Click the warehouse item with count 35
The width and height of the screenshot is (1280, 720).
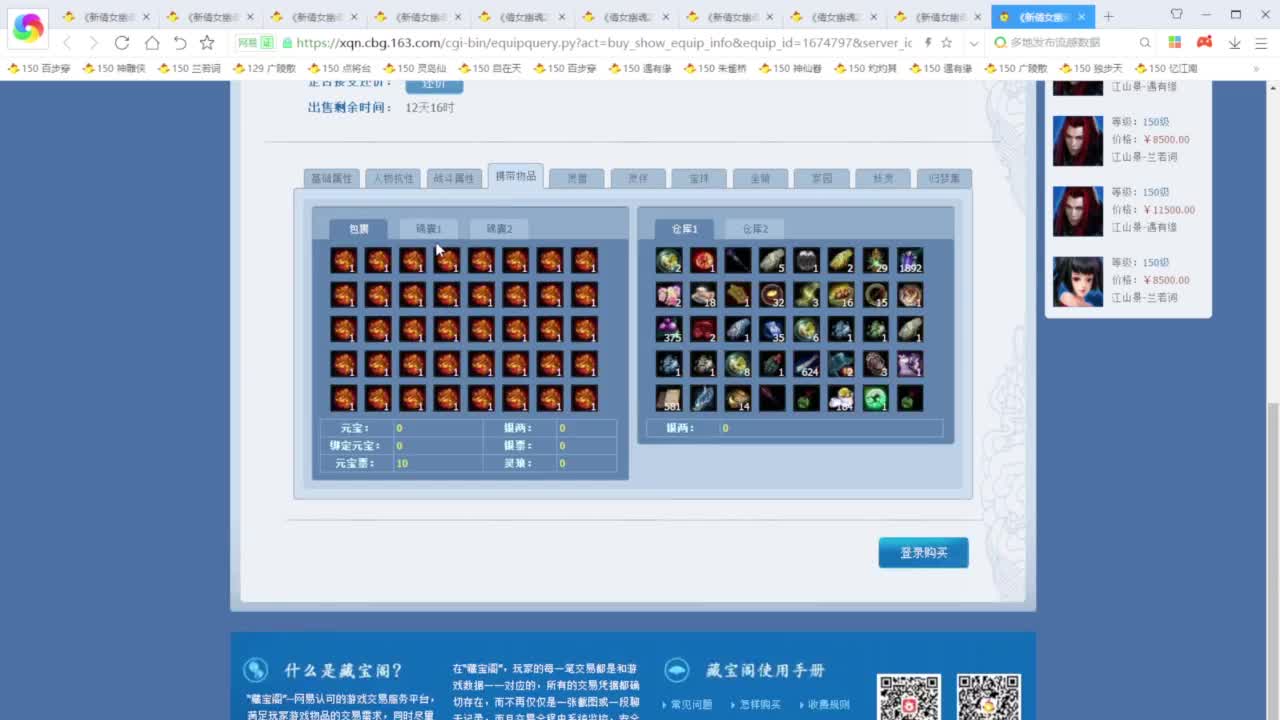tap(772, 330)
